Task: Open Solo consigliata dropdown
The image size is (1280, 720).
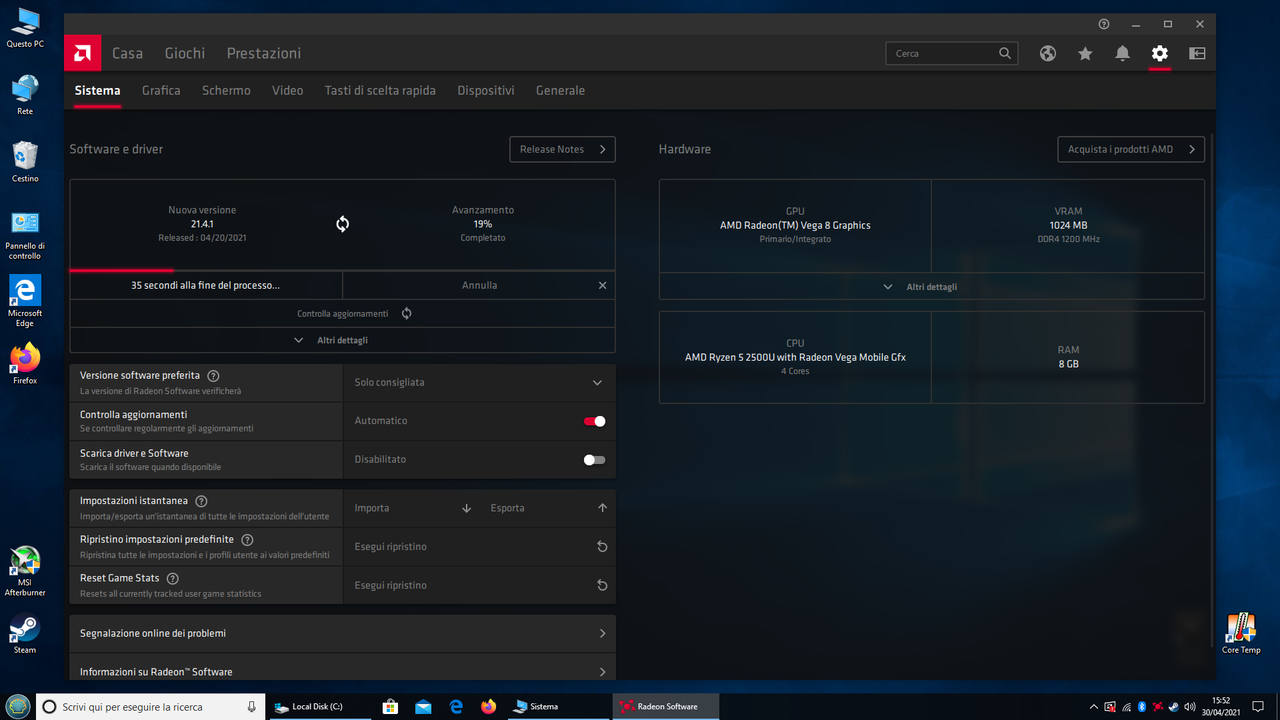Action: click(479, 382)
